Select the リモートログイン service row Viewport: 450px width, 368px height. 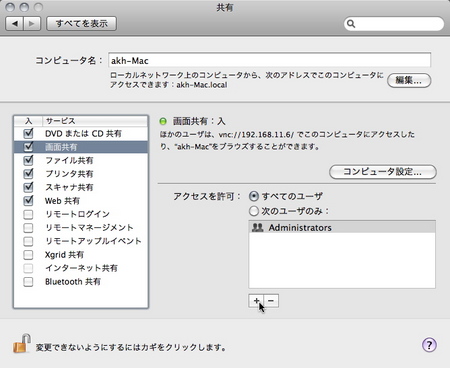pos(81,214)
